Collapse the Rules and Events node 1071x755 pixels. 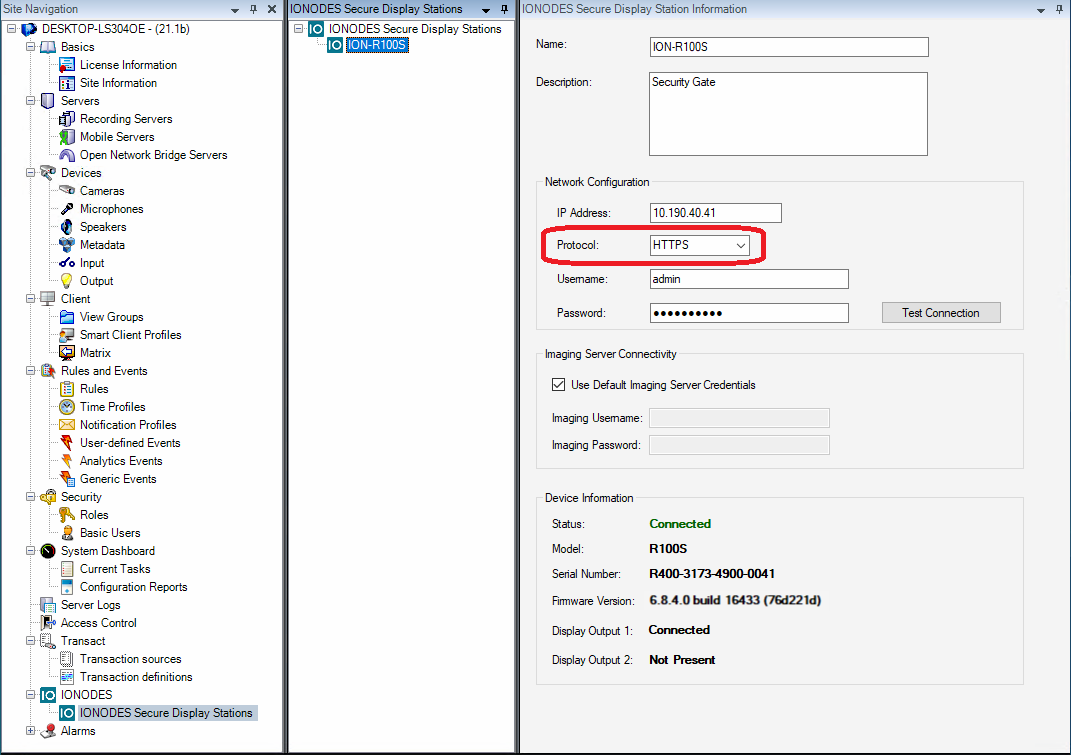coord(31,370)
